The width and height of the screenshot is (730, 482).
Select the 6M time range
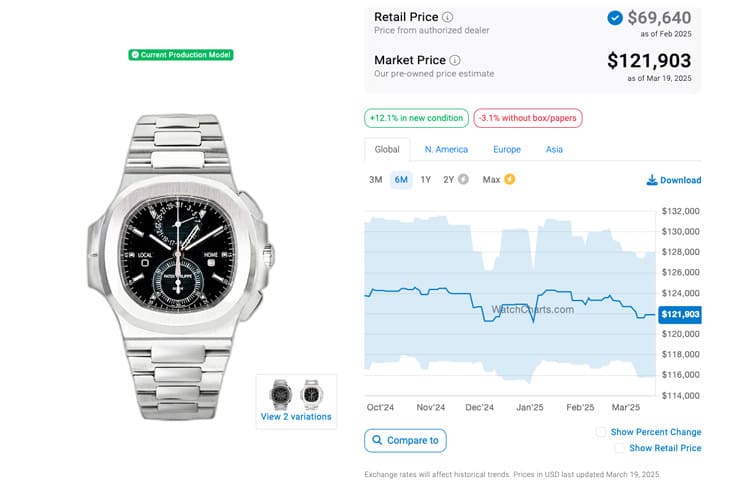point(401,180)
